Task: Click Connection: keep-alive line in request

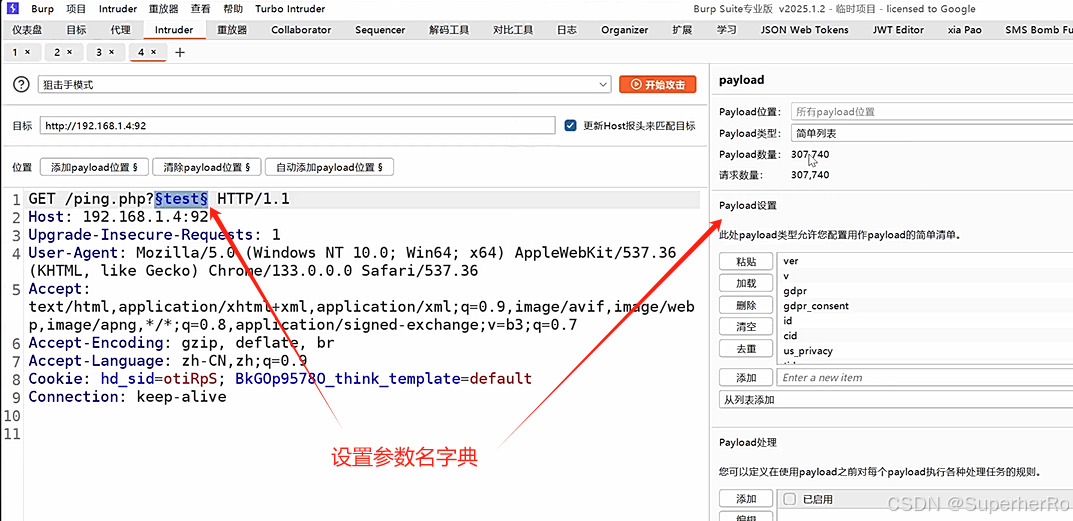Action: [x=127, y=396]
